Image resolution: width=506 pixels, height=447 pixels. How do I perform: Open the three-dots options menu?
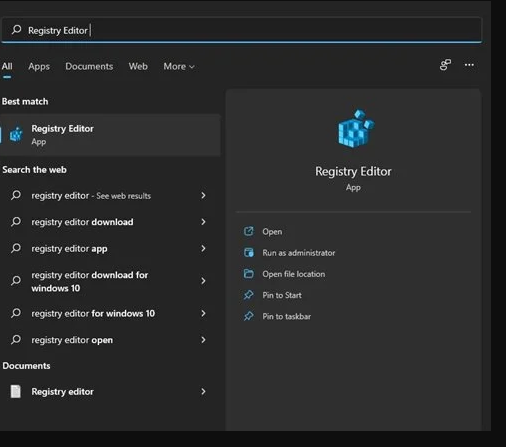pyautogui.click(x=469, y=65)
